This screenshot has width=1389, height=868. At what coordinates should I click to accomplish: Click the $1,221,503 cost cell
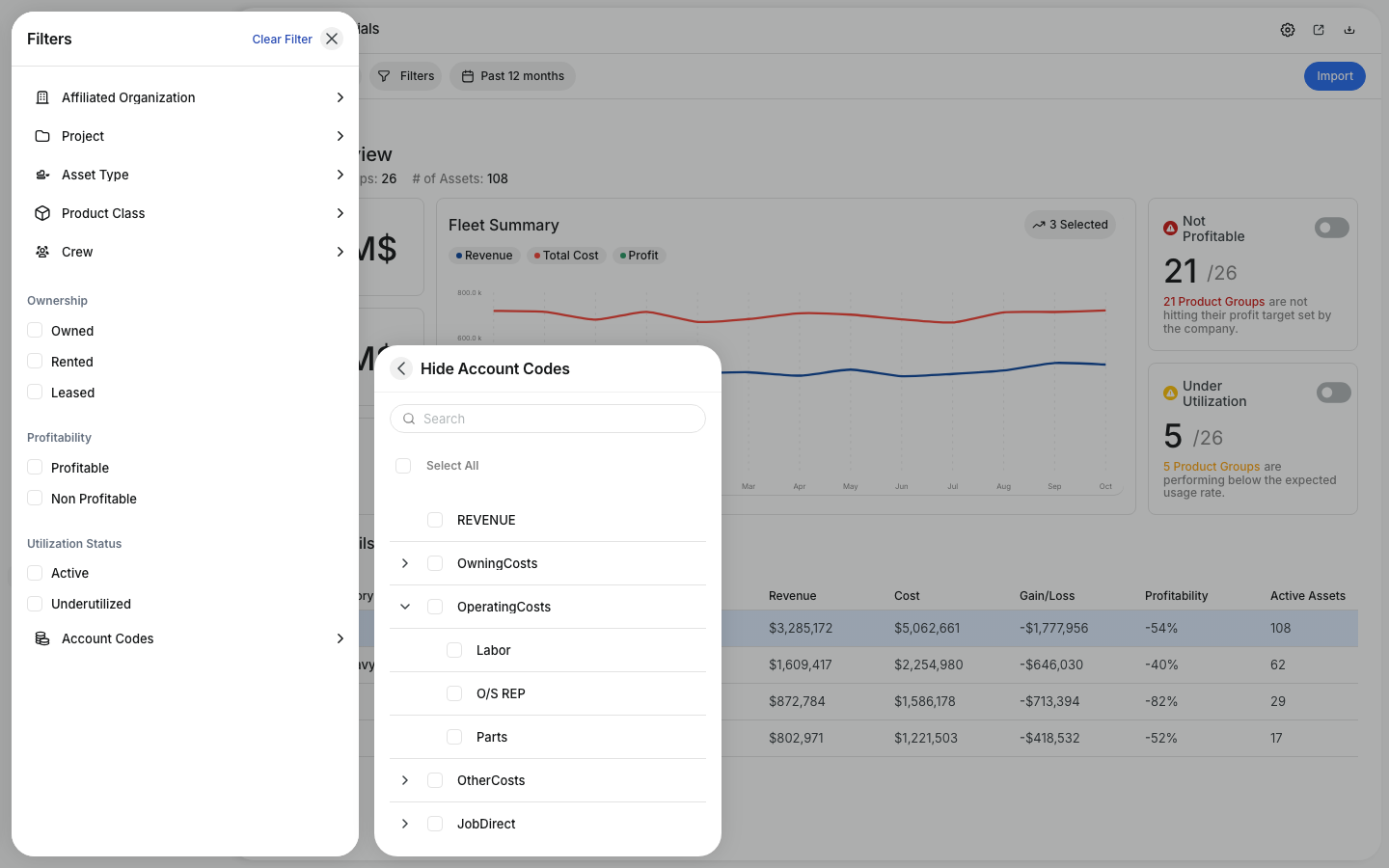(926, 738)
